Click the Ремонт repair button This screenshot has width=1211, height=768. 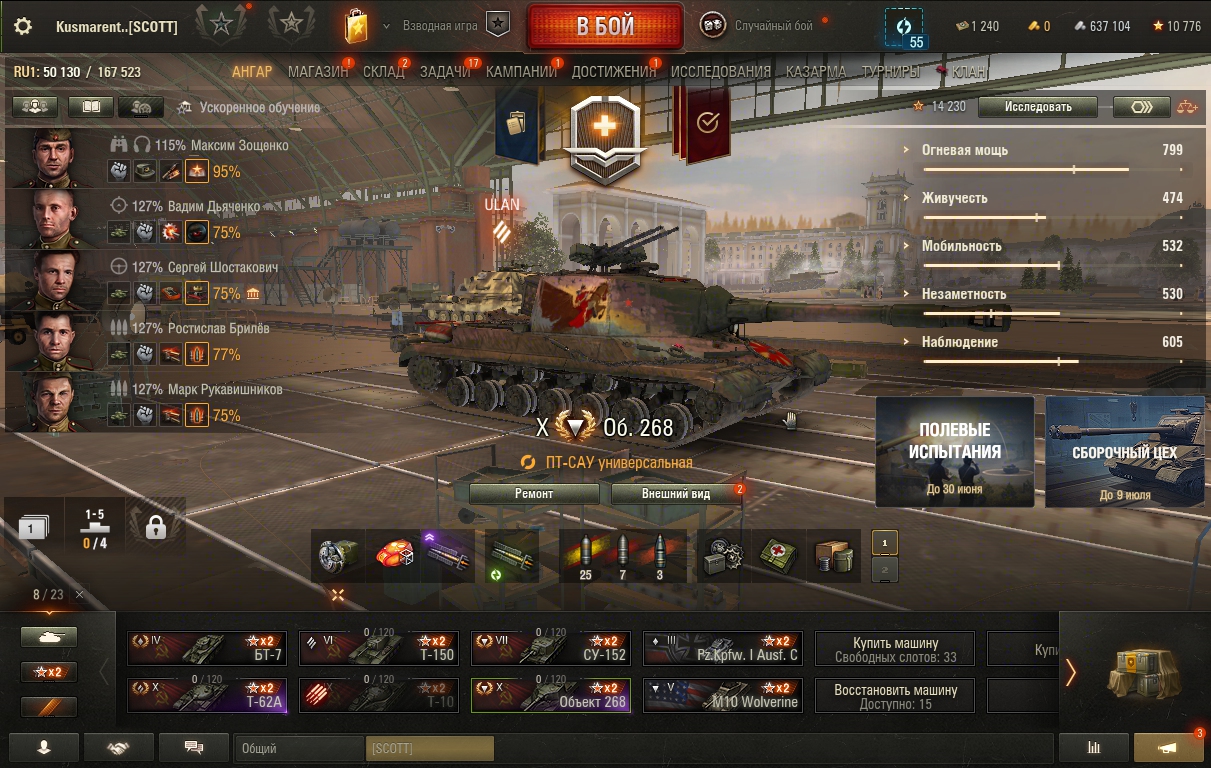tap(534, 494)
